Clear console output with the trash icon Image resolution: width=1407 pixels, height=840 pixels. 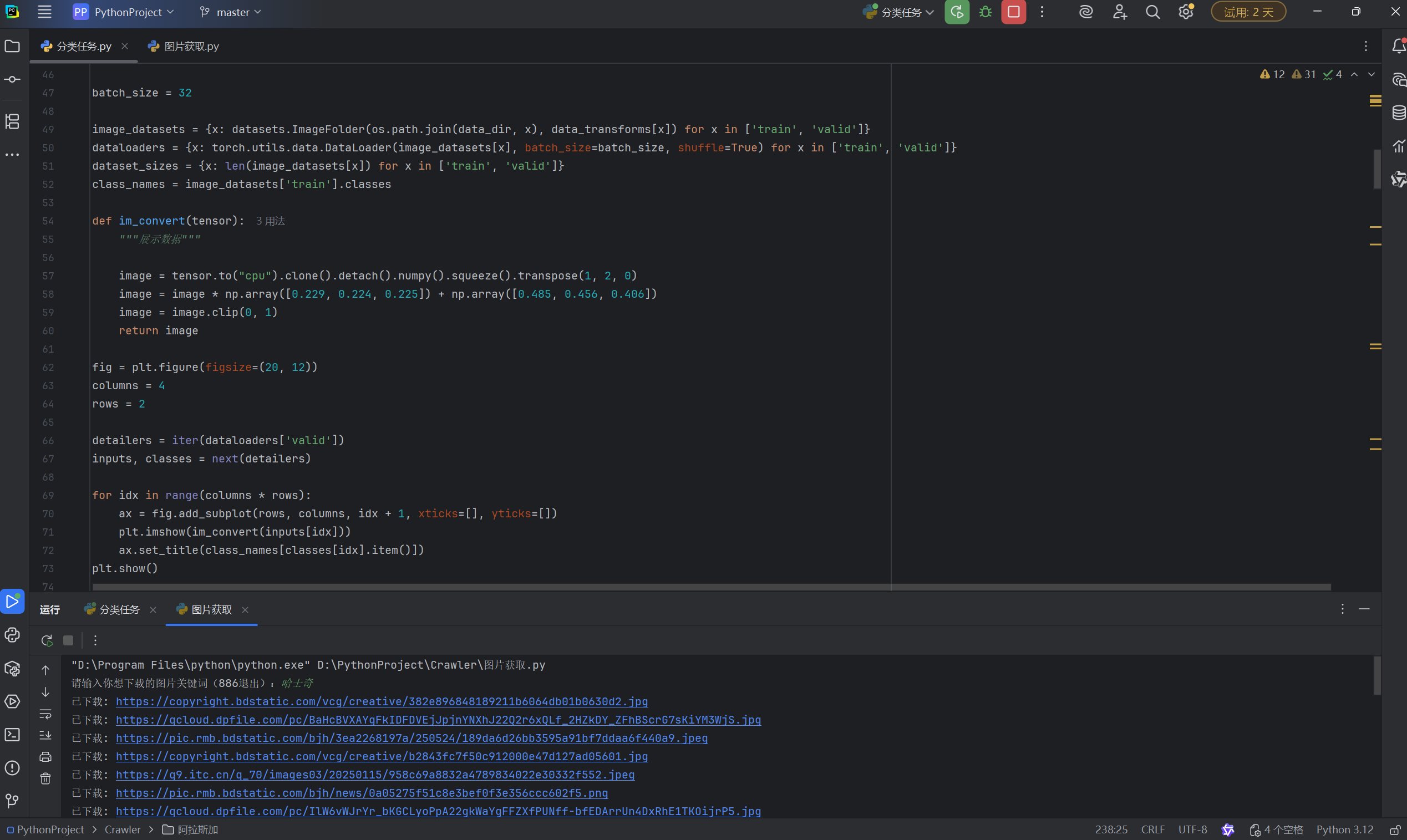[x=46, y=779]
